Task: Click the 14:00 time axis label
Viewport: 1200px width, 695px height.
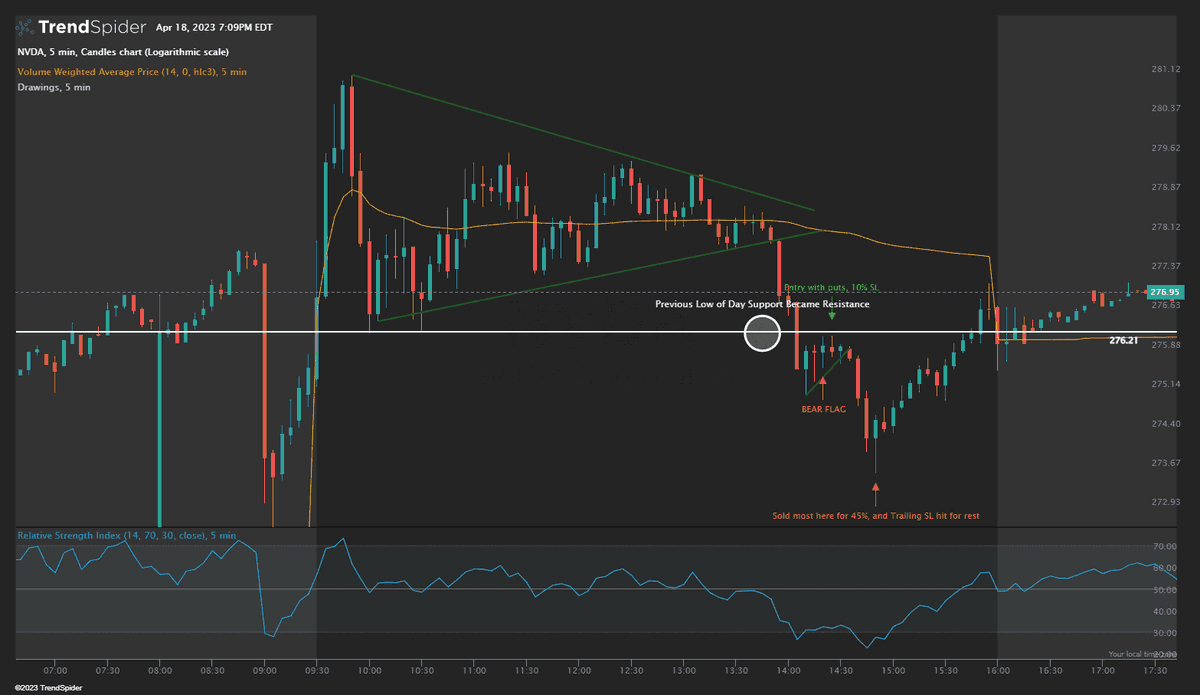Action: click(x=789, y=670)
